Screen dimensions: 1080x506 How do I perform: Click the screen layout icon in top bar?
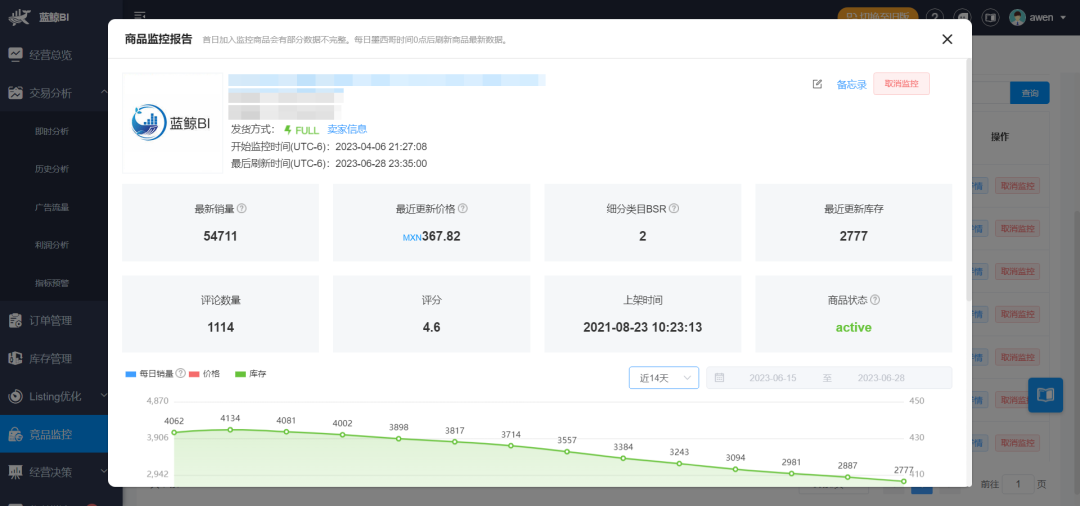990,17
